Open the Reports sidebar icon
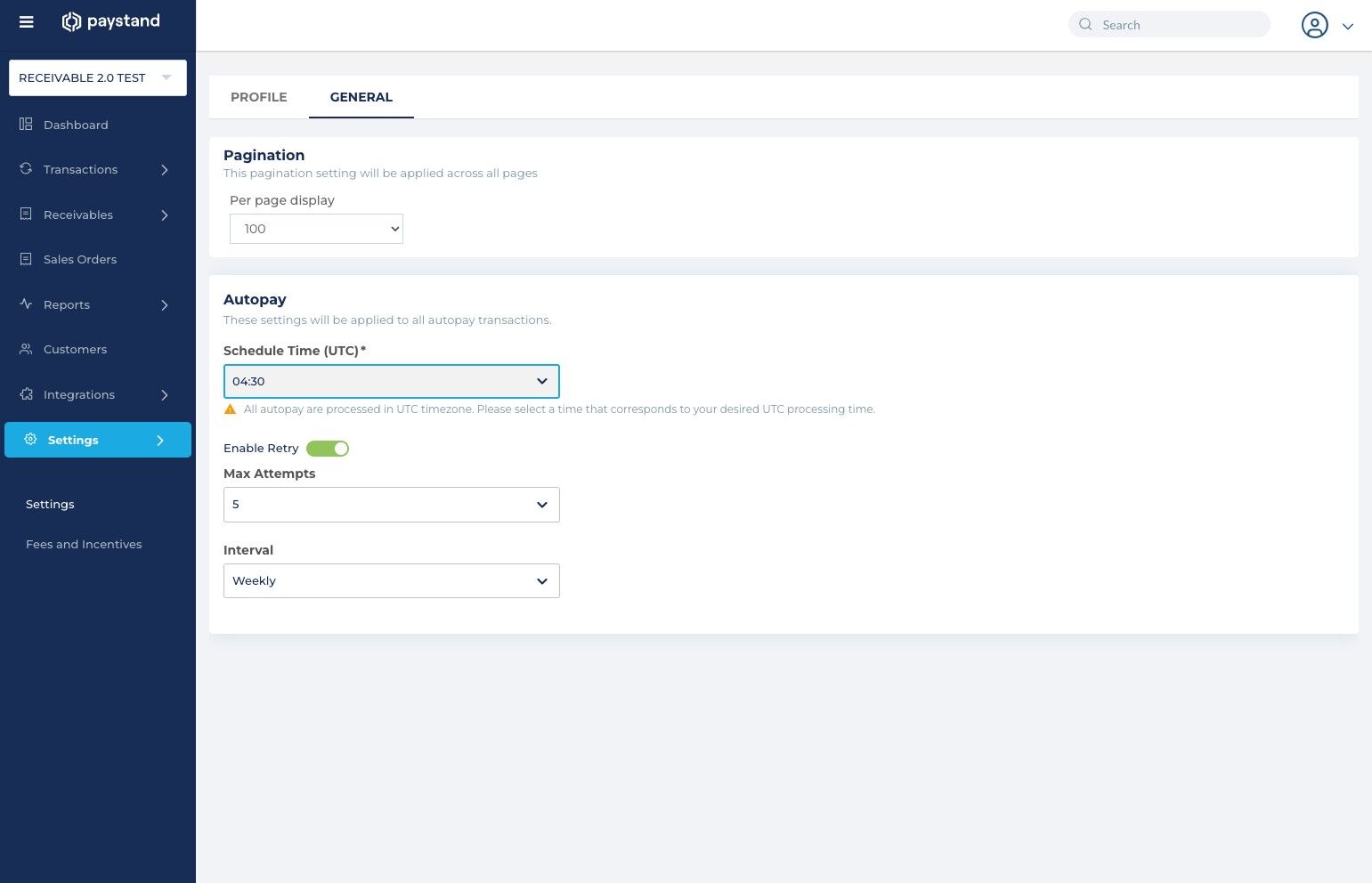 (26, 304)
